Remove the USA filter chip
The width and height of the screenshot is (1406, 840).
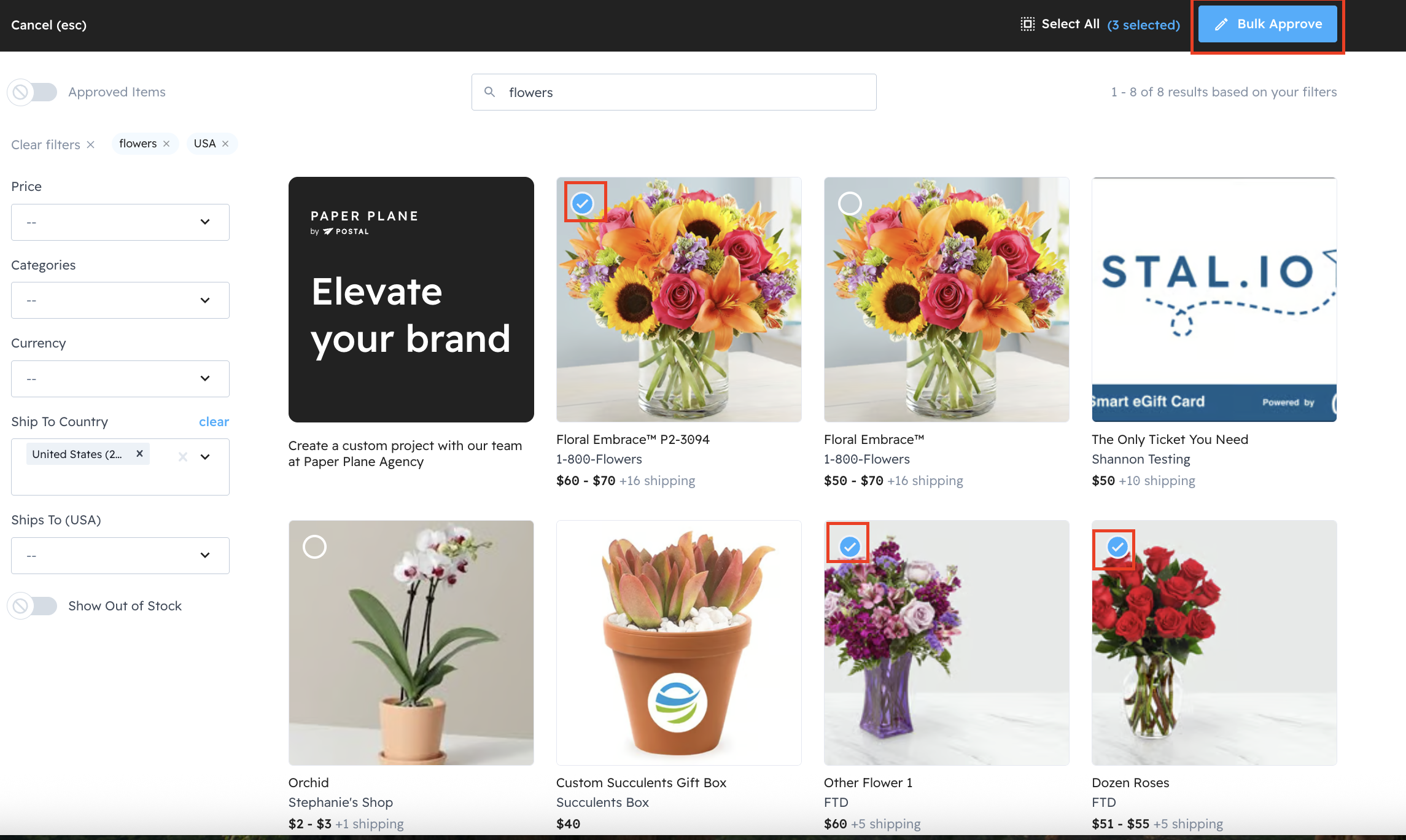pyautogui.click(x=225, y=144)
